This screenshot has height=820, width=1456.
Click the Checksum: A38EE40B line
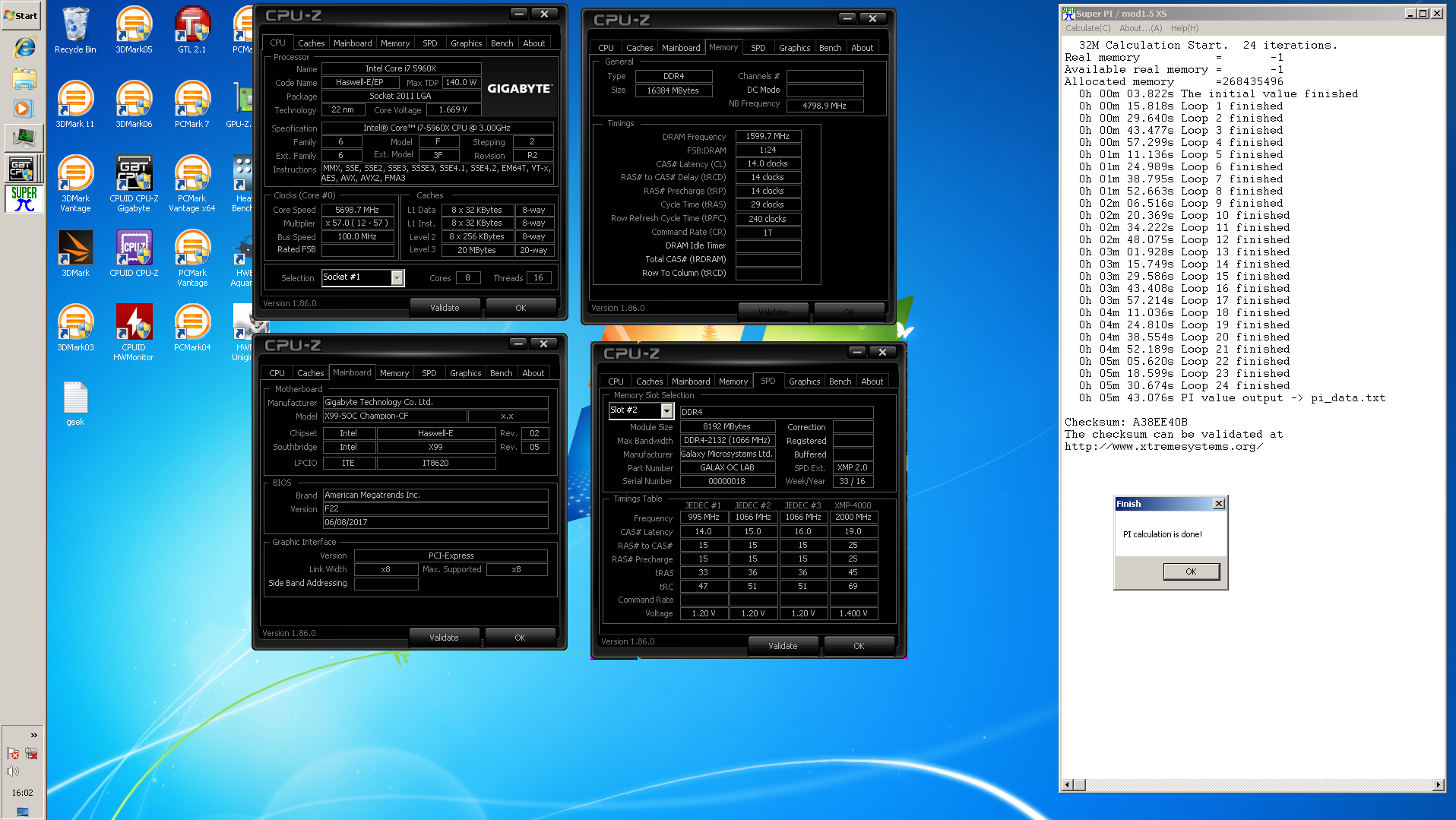tap(1125, 422)
